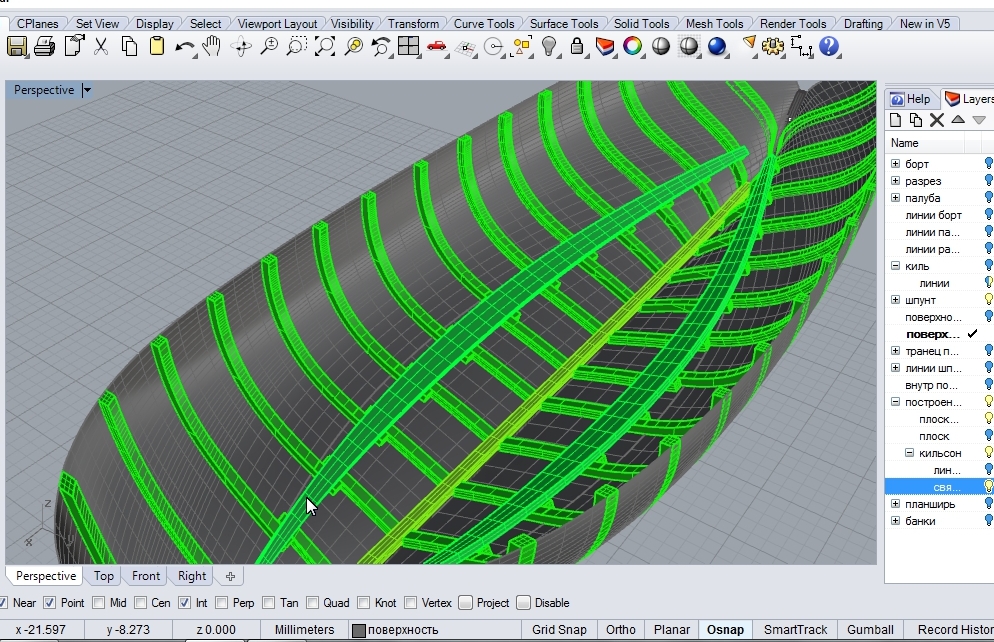Select the Pan hand tool
Viewport: 994px width, 642px height.
tap(212, 46)
